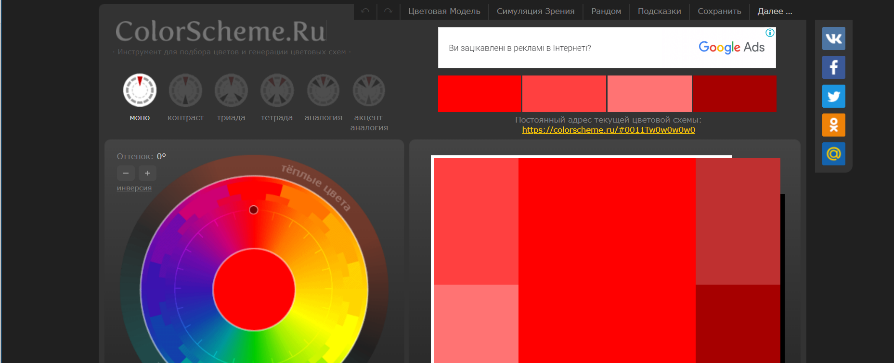Select the mono color scheme icon
Viewport: 894px width, 363px height.
click(x=140, y=90)
